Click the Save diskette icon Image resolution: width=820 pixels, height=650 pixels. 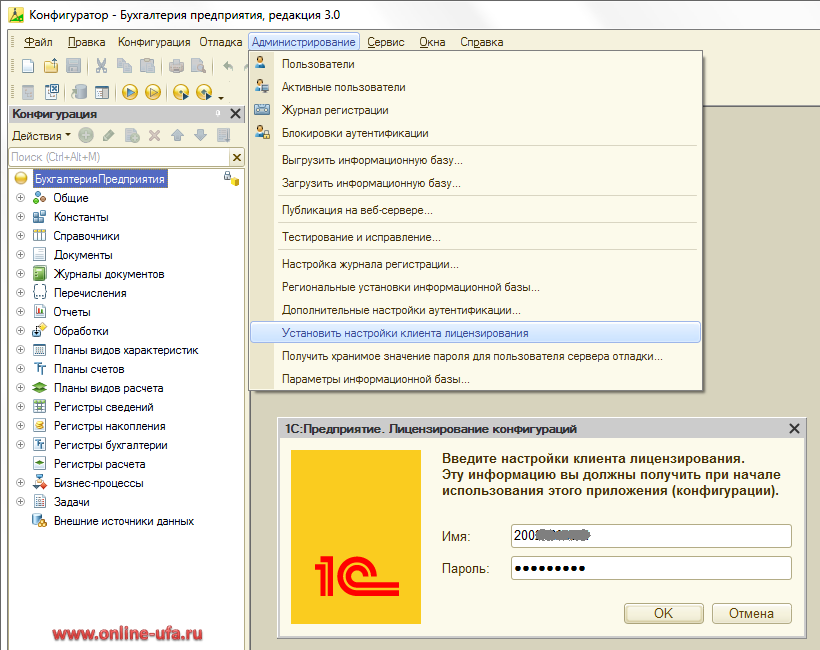point(73,66)
